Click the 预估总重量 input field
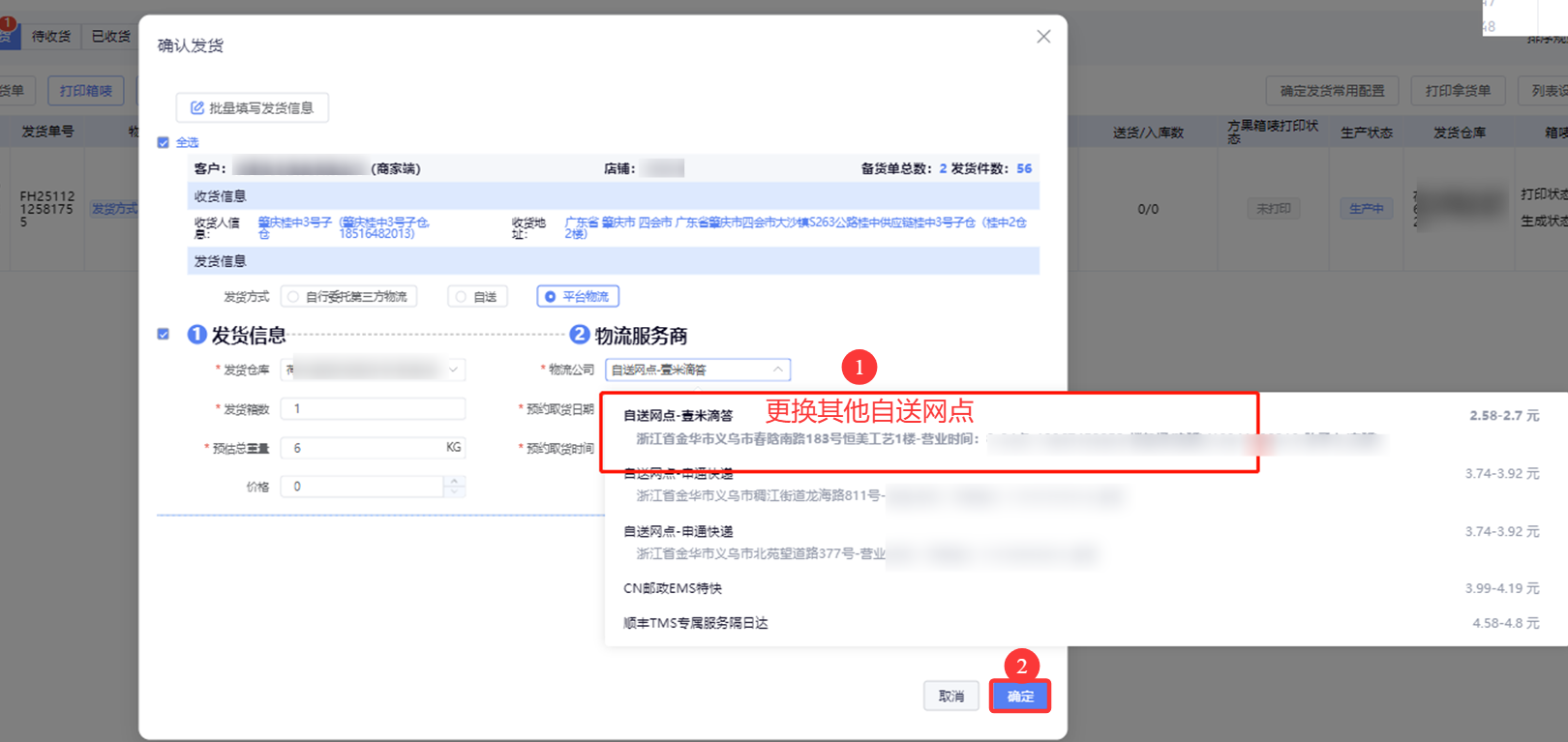The width and height of the screenshot is (1568, 742). (373, 447)
